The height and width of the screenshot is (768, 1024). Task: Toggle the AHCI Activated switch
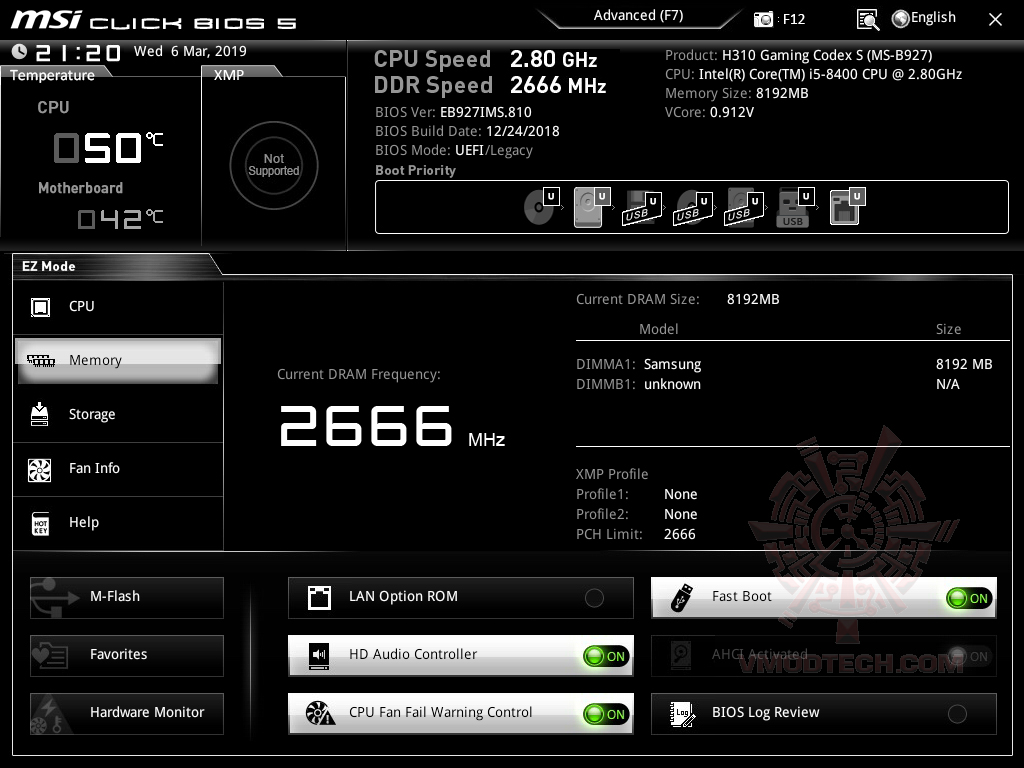pos(969,656)
